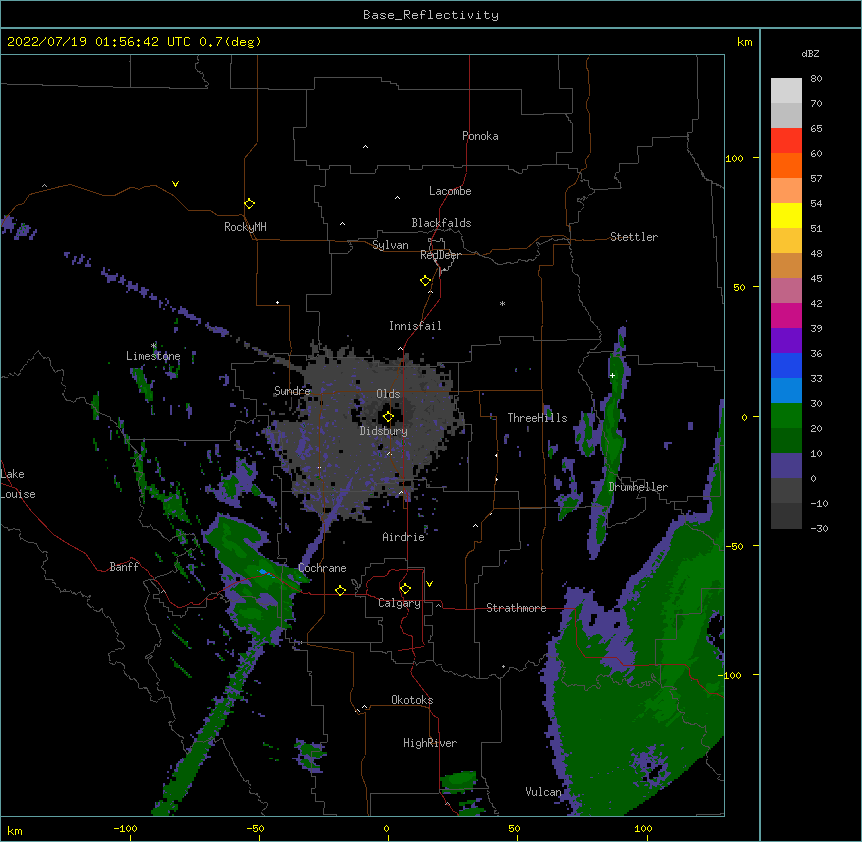Image resolution: width=862 pixels, height=842 pixels.
Task: Click the Olds label
Action: 388,394
